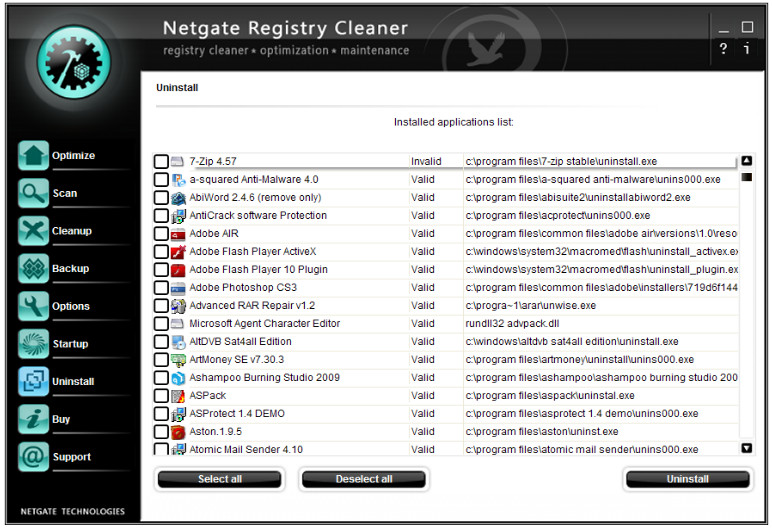Click the Backup icon in sidebar
Image resolution: width=772 pixels, height=530 pixels.
(x=33, y=268)
